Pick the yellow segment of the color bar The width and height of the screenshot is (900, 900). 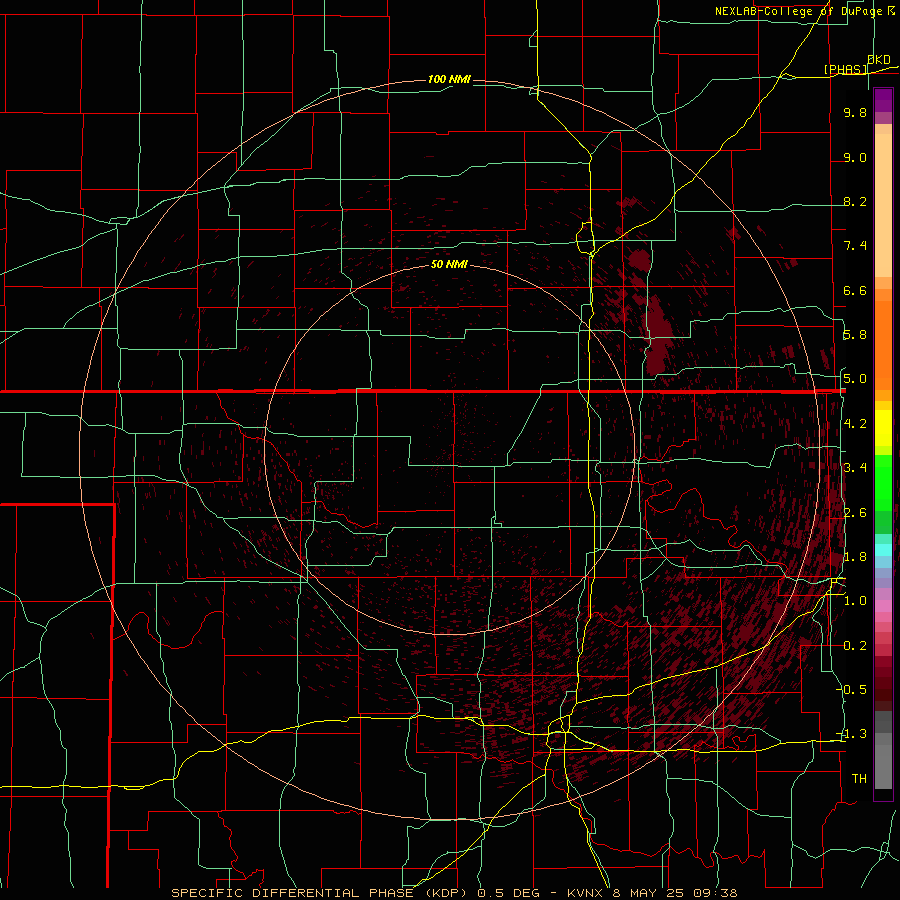(883, 428)
